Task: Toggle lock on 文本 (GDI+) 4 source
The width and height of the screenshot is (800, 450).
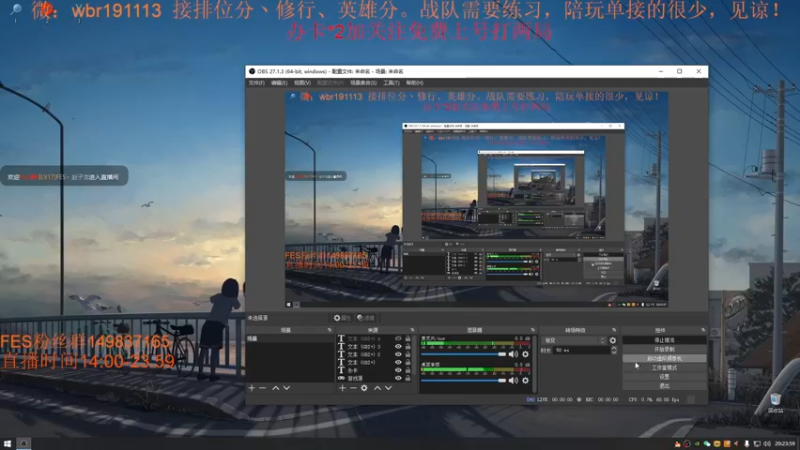Action: click(x=408, y=339)
